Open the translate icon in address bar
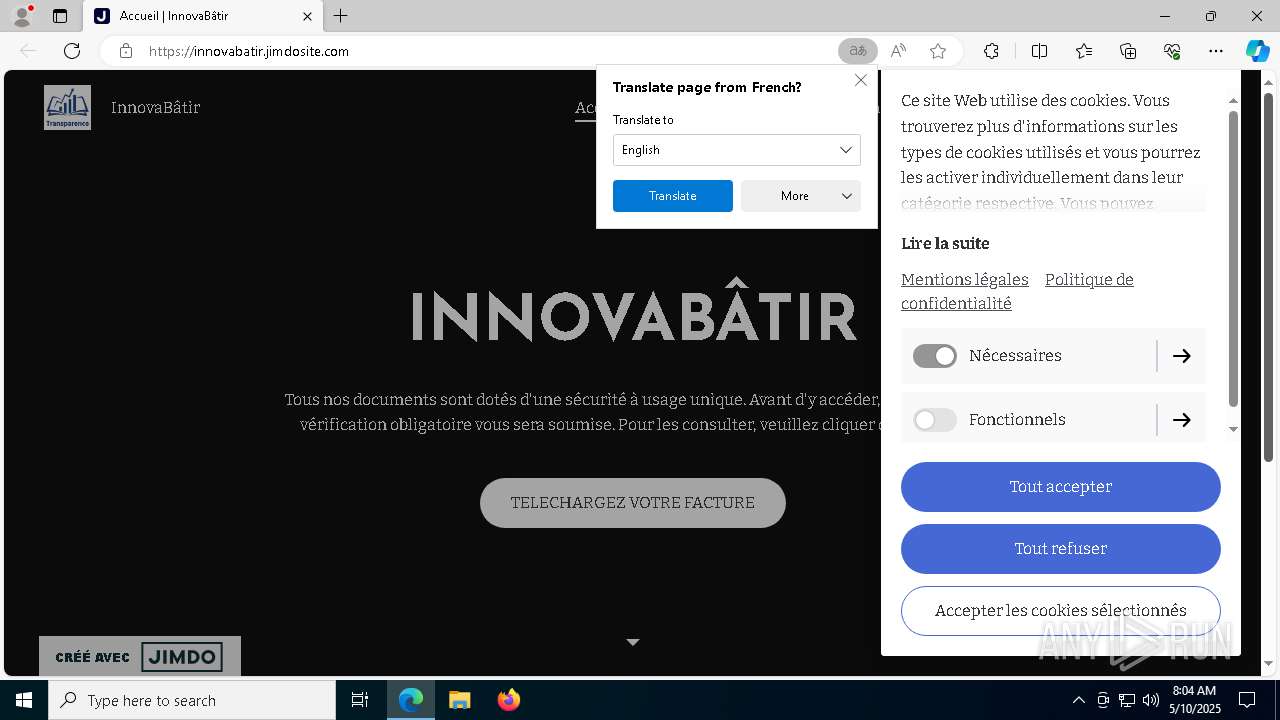Image resolution: width=1280 pixels, height=720 pixels. [x=858, y=51]
